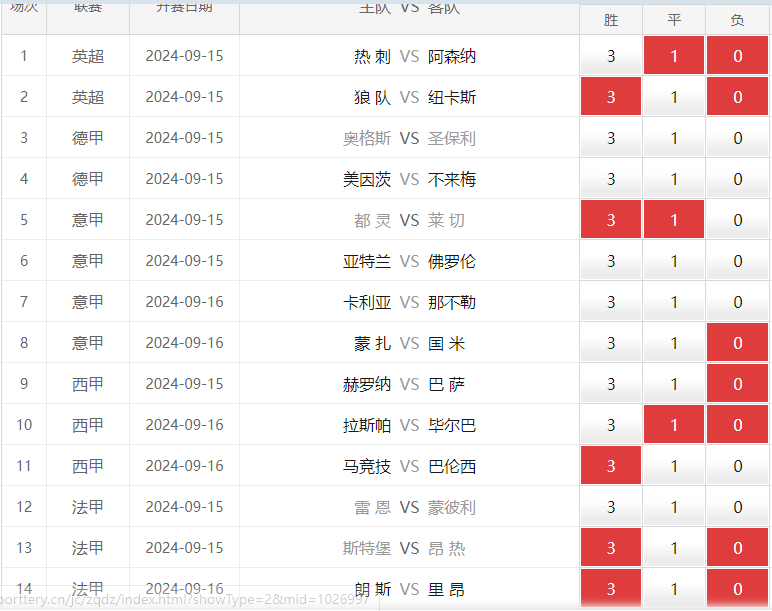The height and width of the screenshot is (611, 772).
Task: Select 负 (0) for 马竞技 VS 巴伦西
Action: (x=737, y=466)
